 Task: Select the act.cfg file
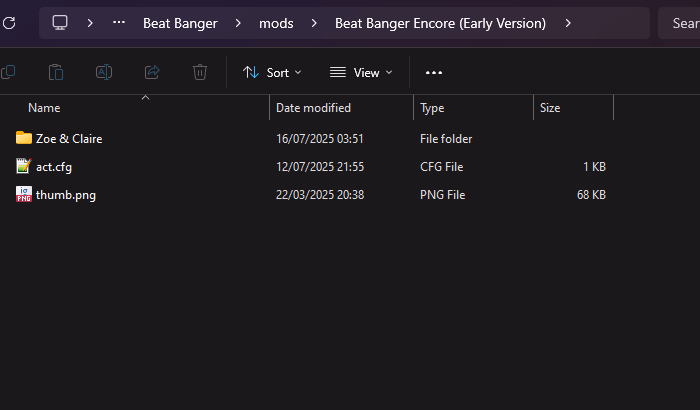(54, 167)
